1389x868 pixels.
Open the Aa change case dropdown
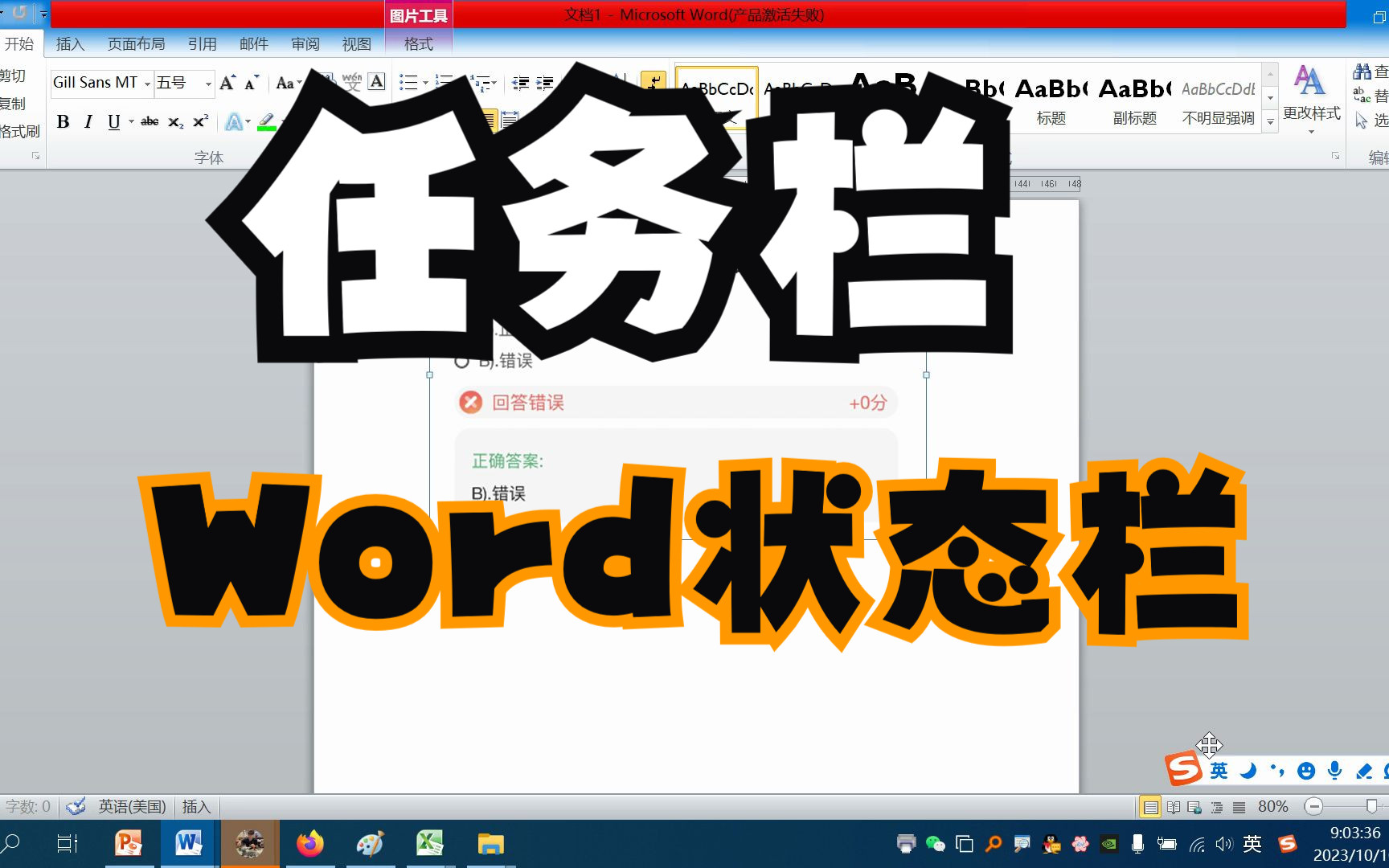pyautogui.click(x=289, y=83)
